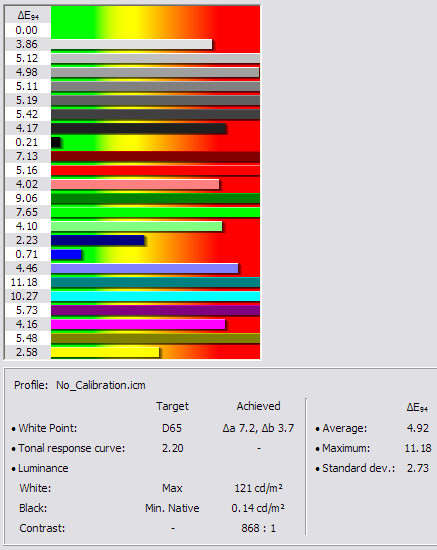Click the olive bar beside 5.48
This screenshot has height=550, width=437.
[x=155, y=338]
